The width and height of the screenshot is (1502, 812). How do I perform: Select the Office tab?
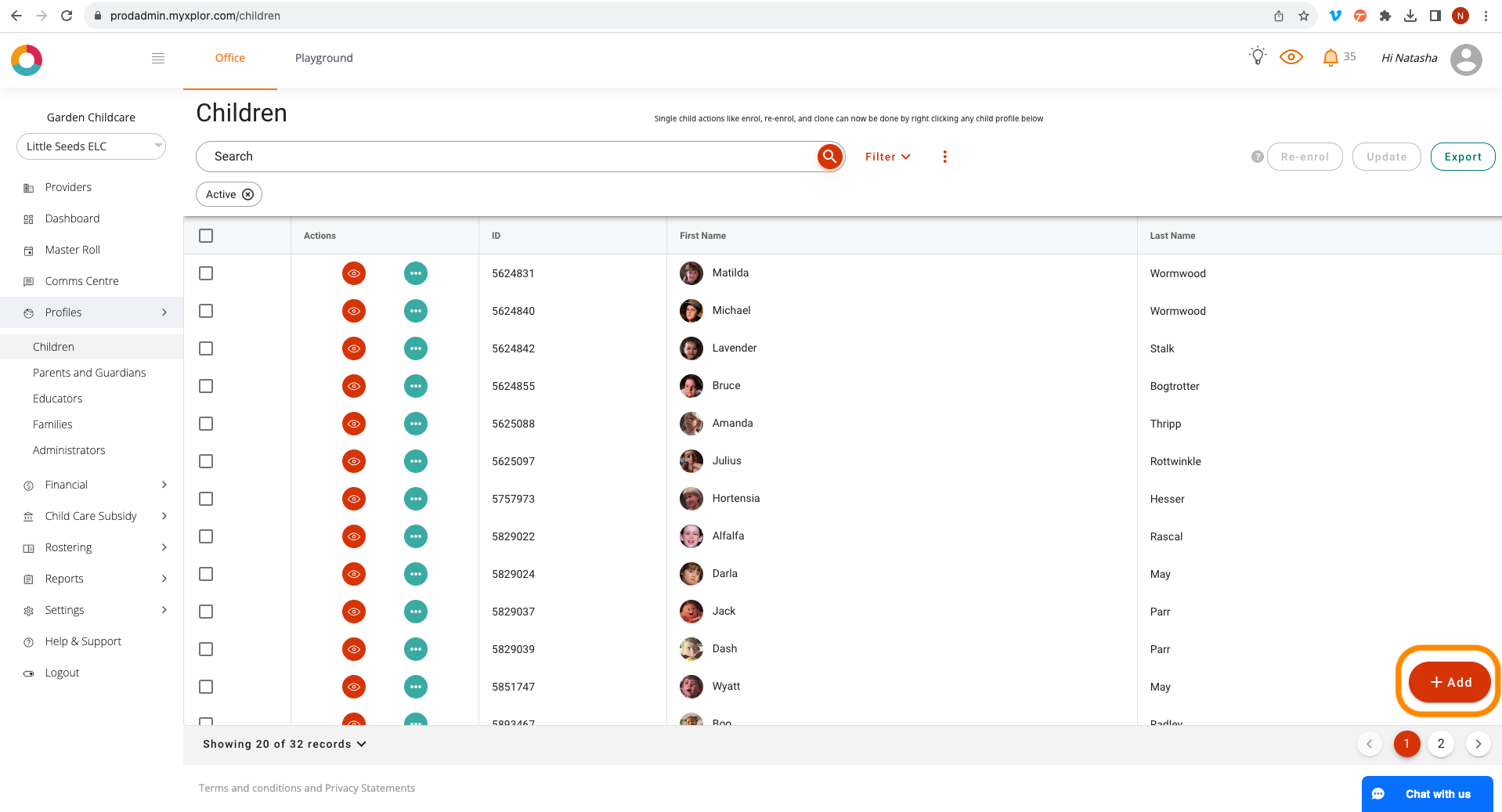click(x=230, y=58)
